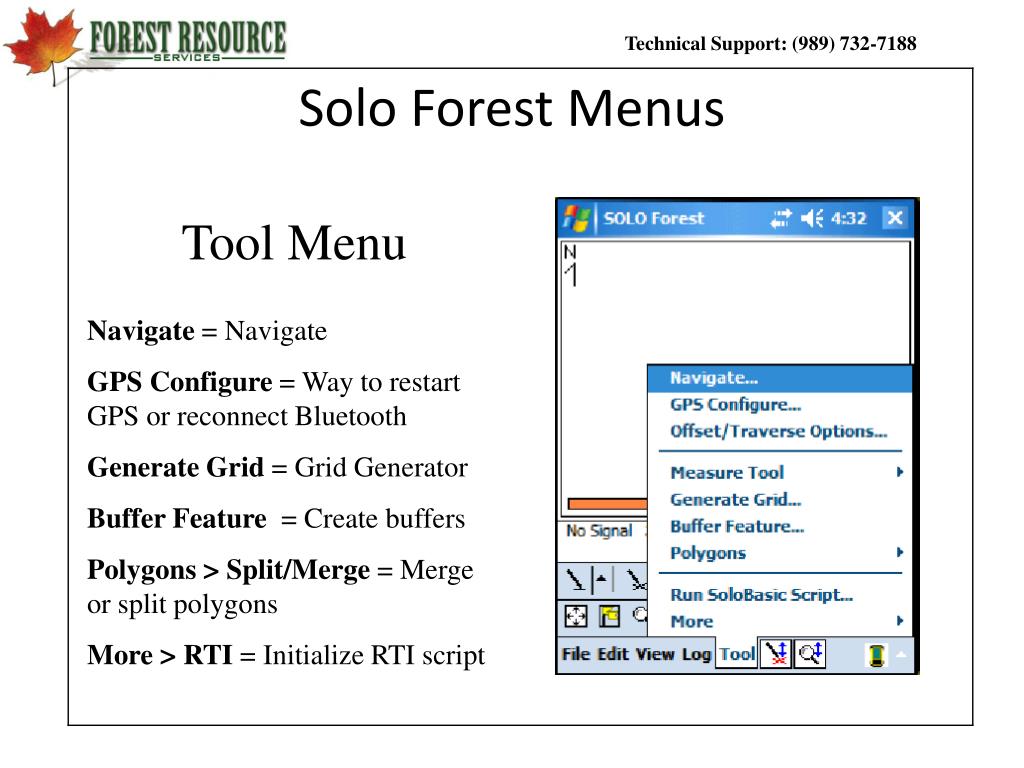Open the File menu

click(576, 654)
